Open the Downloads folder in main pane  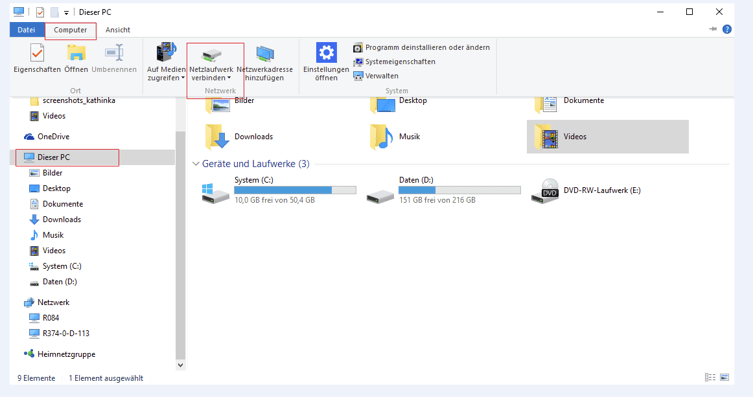coord(239,137)
